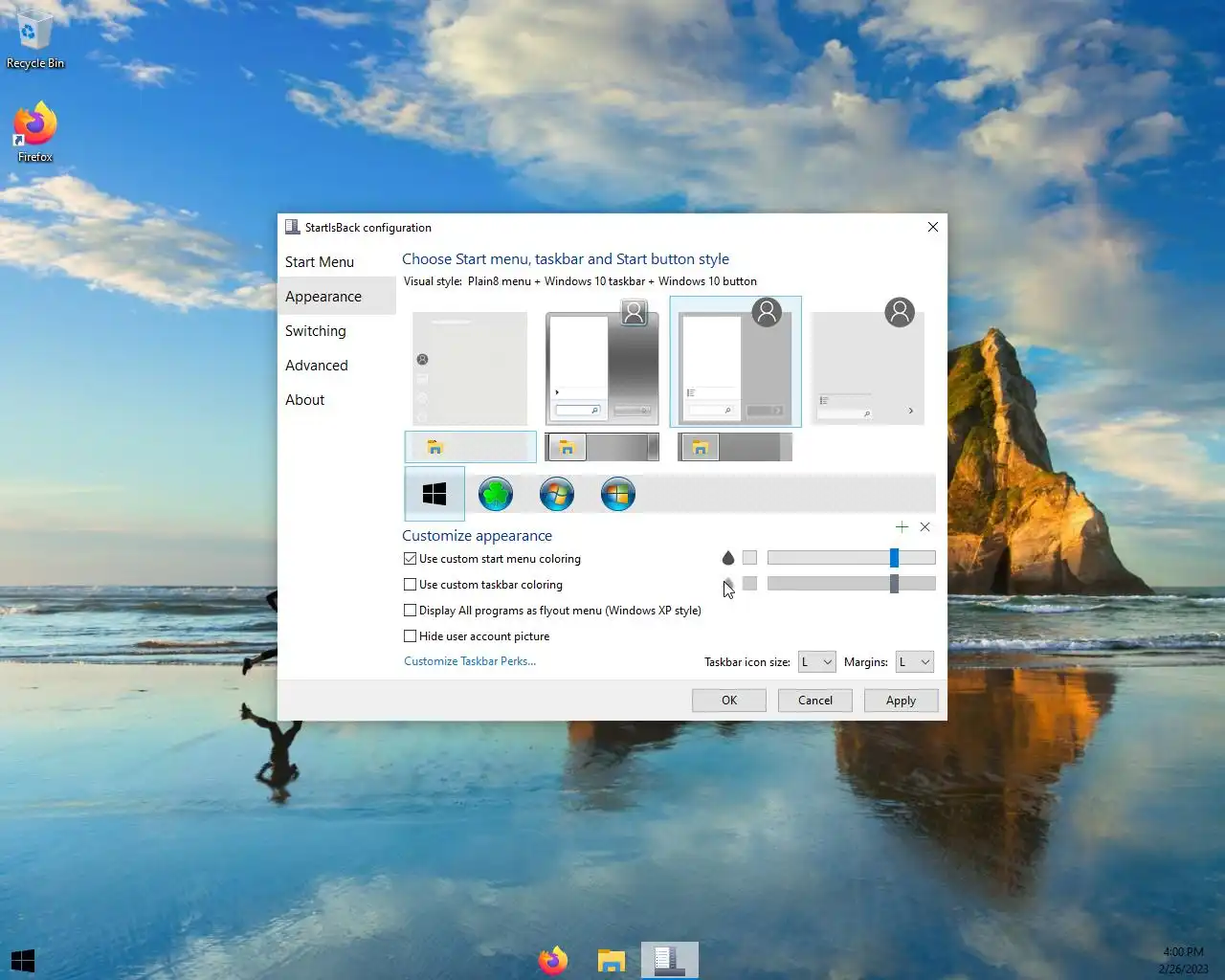Click the StartIsBack configuration taskbar button
The image size is (1225, 980).
[670, 960]
